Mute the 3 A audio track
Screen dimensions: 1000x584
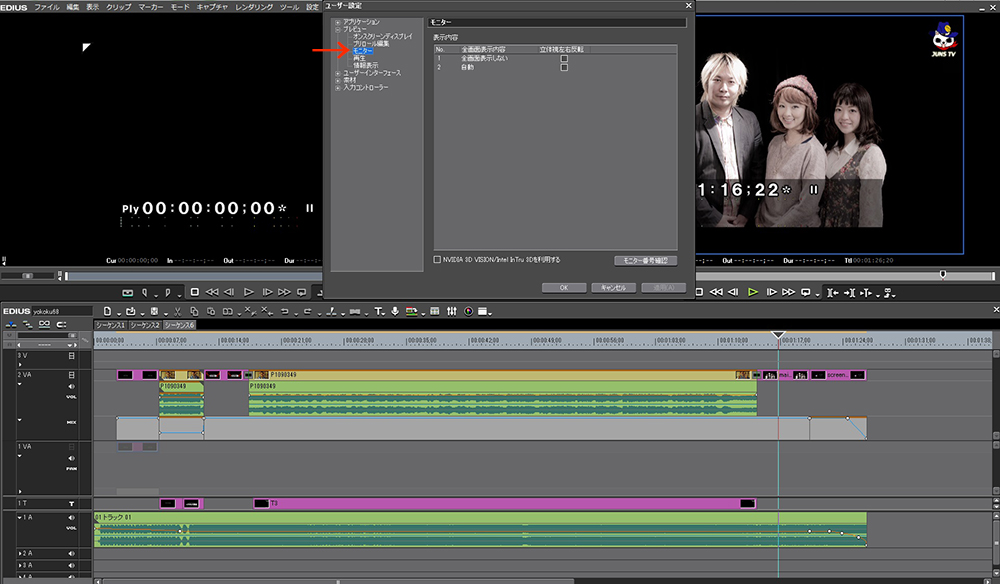[x=71, y=566]
